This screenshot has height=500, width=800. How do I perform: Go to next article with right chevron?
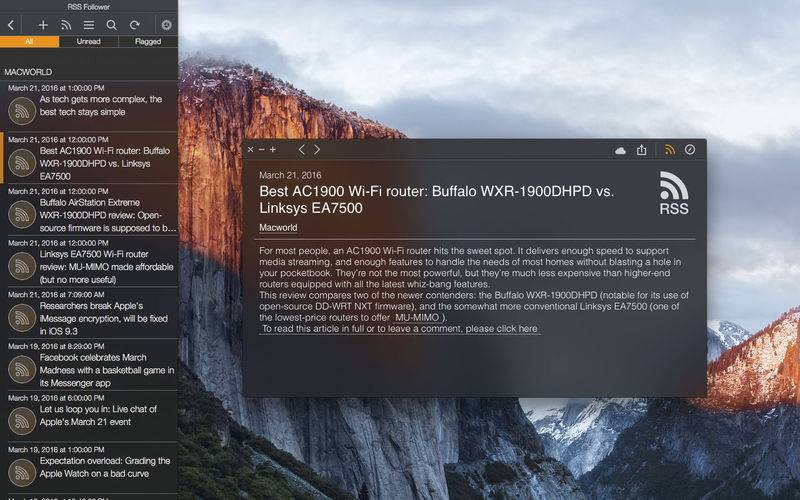click(x=317, y=149)
